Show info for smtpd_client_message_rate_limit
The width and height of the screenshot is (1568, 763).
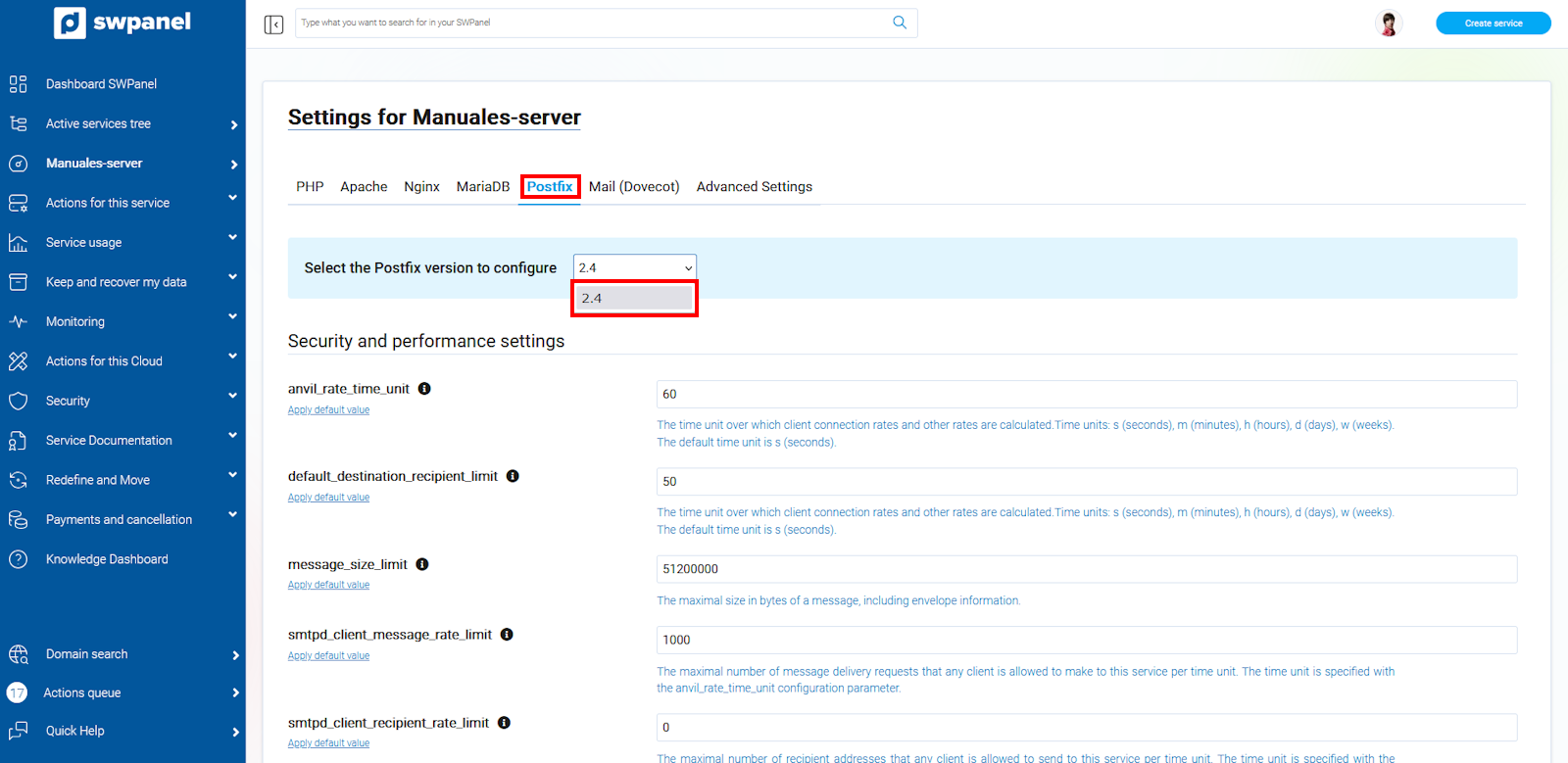click(507, 635)
